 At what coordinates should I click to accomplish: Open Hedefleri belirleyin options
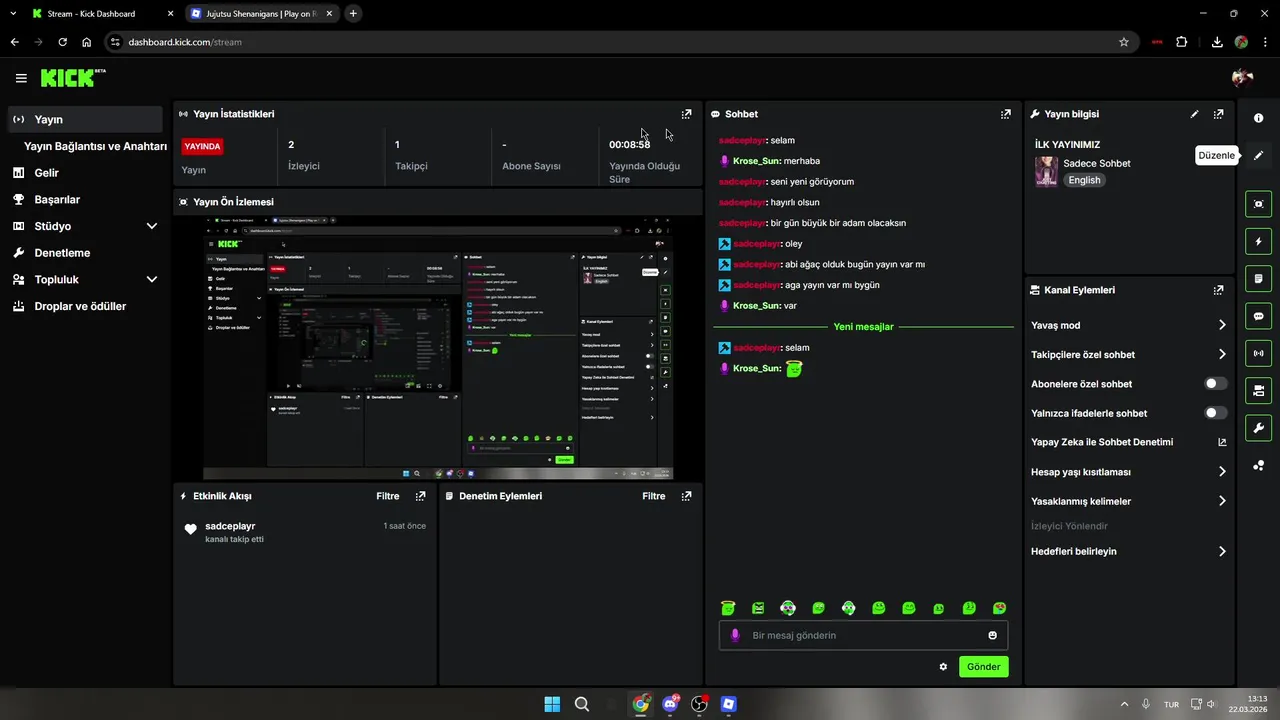[x=1222, y=551]
